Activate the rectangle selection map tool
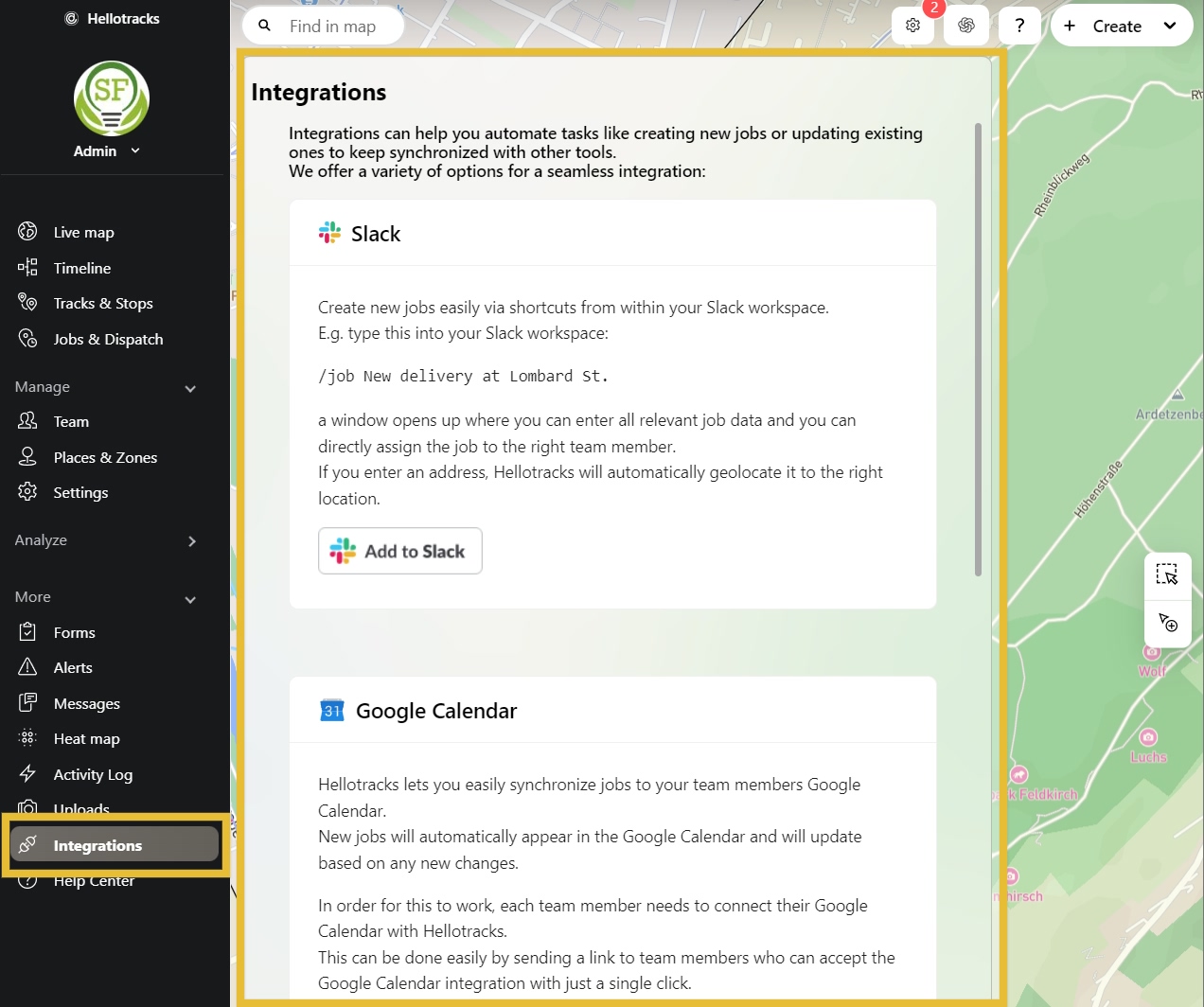 (x=1167, y=574)
